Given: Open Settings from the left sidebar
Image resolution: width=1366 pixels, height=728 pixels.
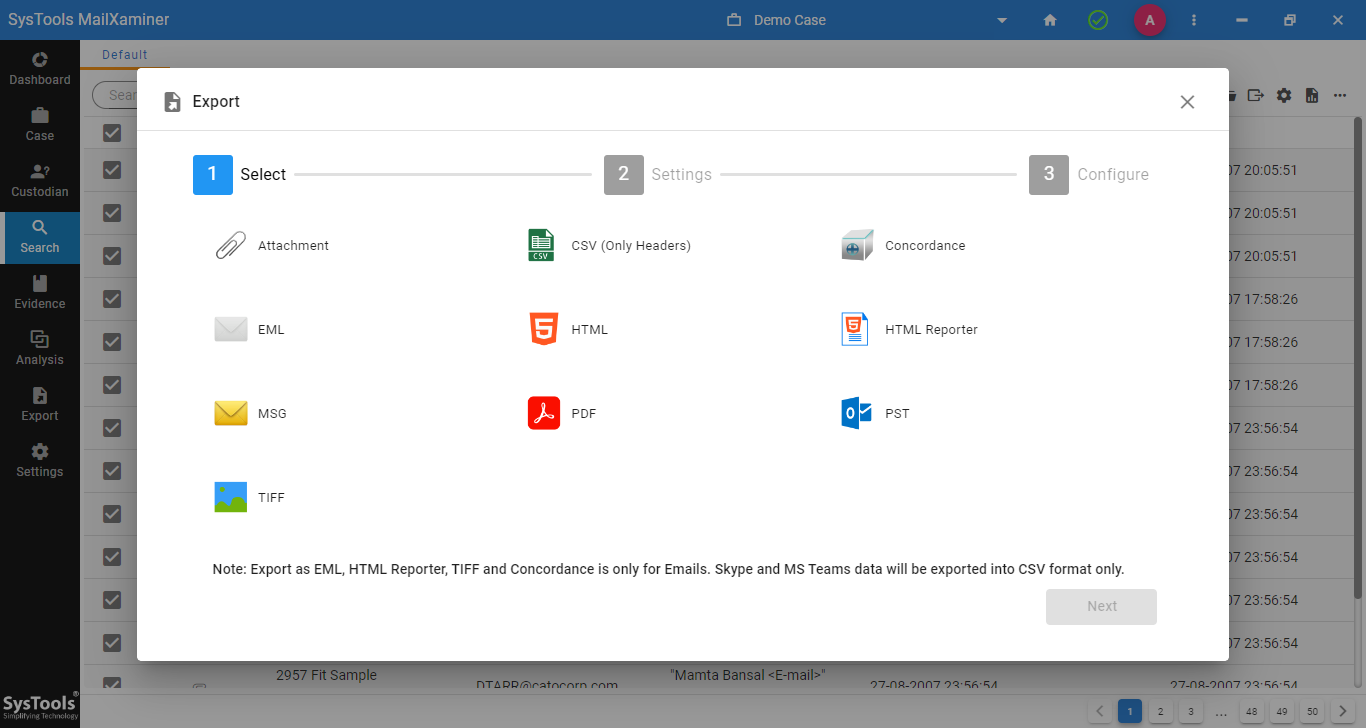Looking at the screenshot, I should tap(40, 461).
